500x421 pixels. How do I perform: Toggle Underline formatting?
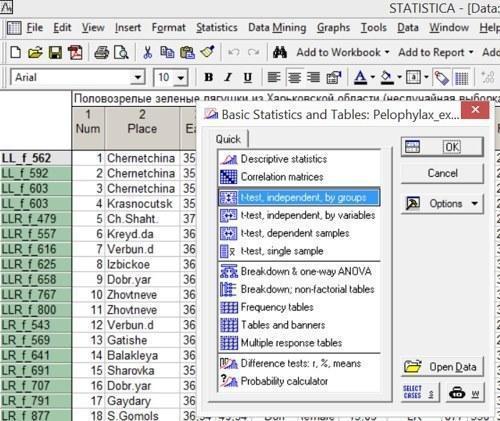(247, 78)
